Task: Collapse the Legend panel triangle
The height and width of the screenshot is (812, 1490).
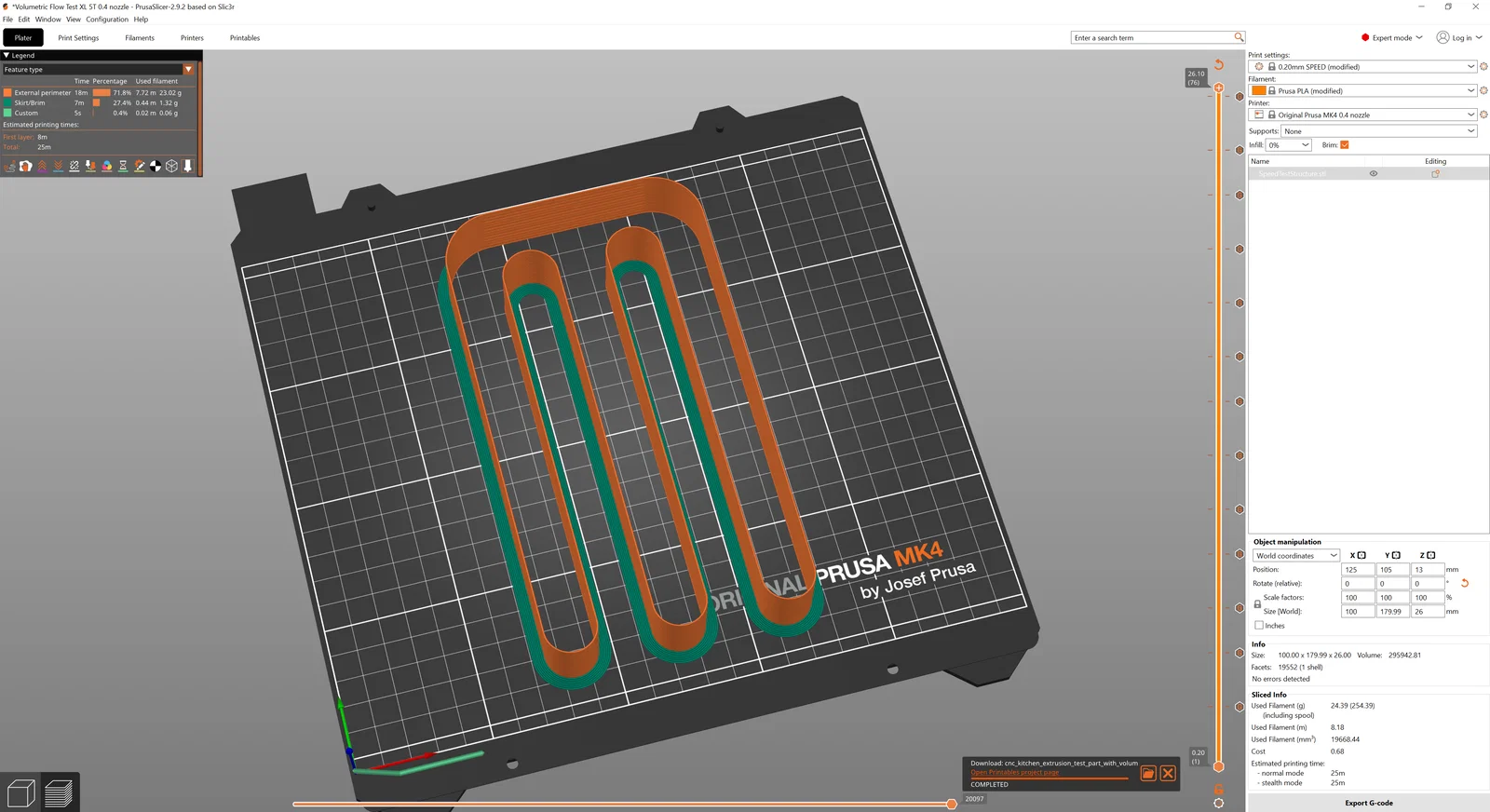Action: 7,55
